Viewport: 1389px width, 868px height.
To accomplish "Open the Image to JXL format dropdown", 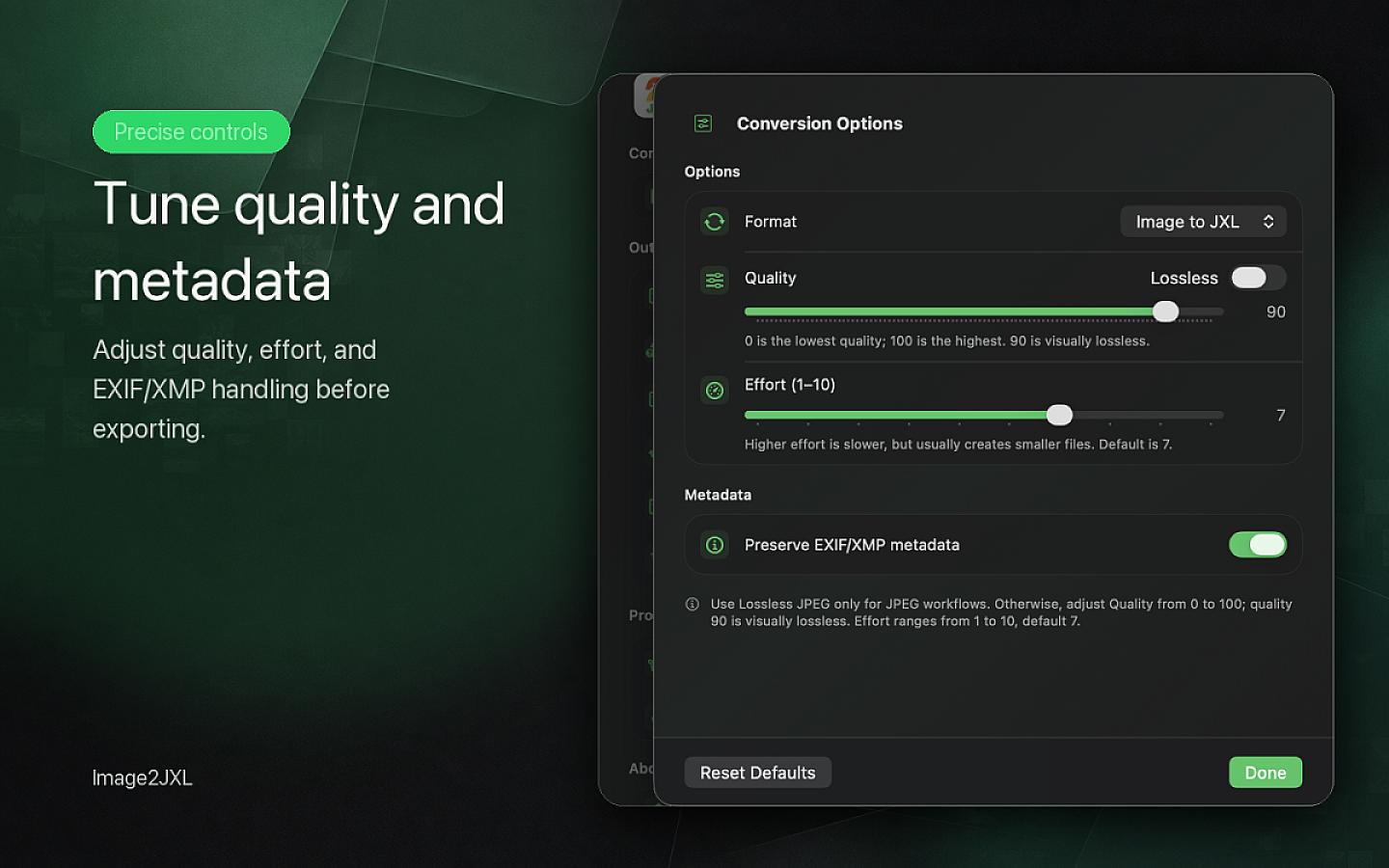I will (1203, 222).
